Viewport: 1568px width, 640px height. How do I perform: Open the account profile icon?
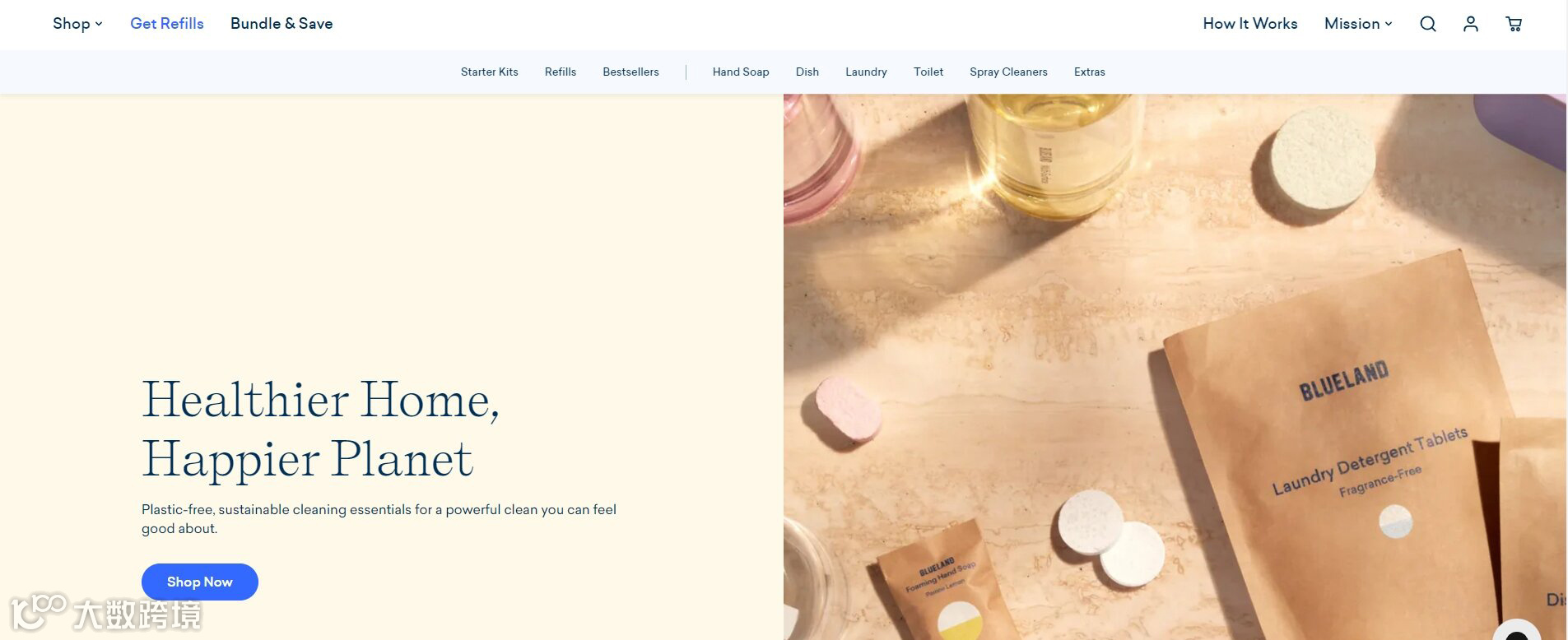pos(1471,24)
